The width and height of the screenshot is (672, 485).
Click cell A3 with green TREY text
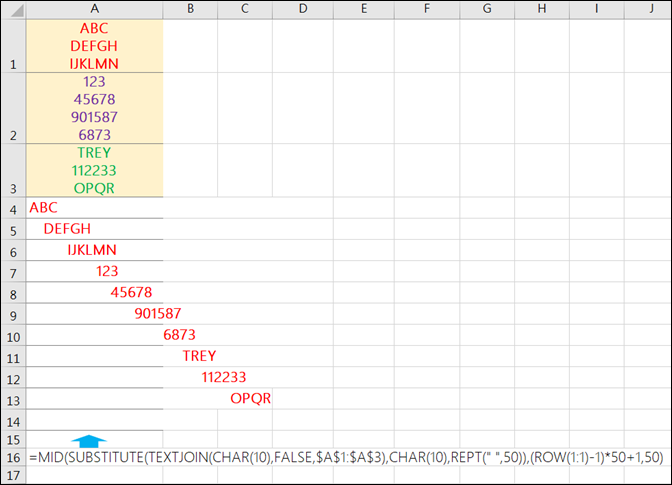[95, 171]
